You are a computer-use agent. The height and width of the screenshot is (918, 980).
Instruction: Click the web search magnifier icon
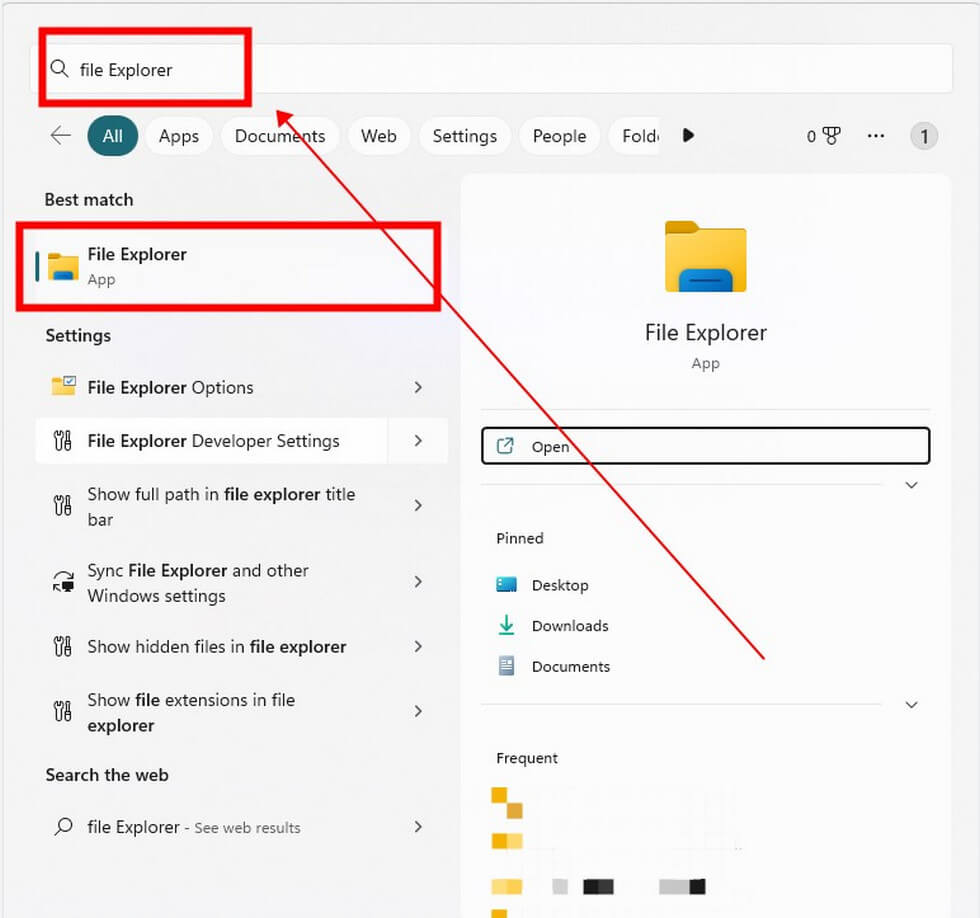pyautogui.click(x=63, y=826)
